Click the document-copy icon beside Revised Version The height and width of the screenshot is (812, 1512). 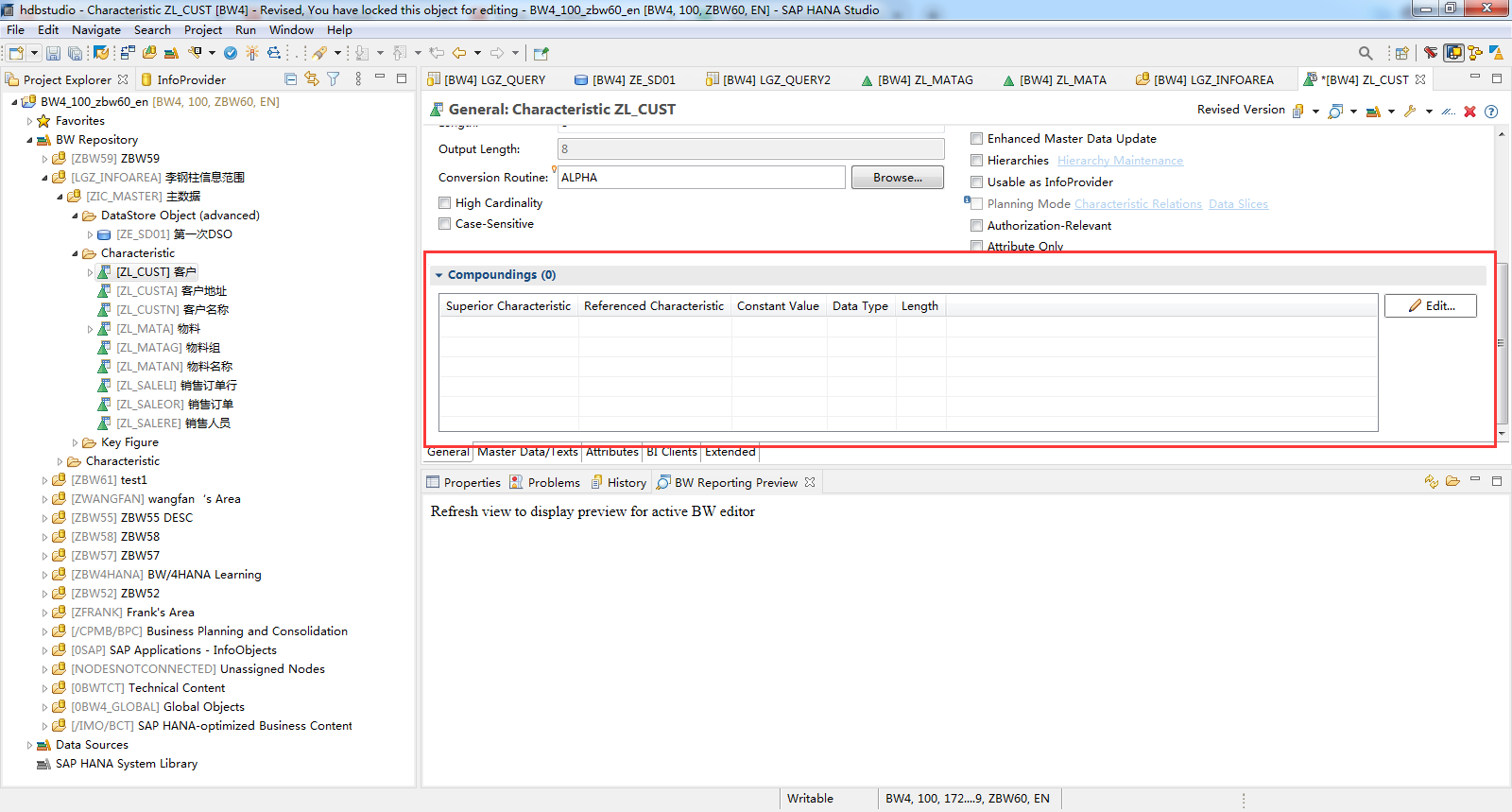tap(1298, 112)
